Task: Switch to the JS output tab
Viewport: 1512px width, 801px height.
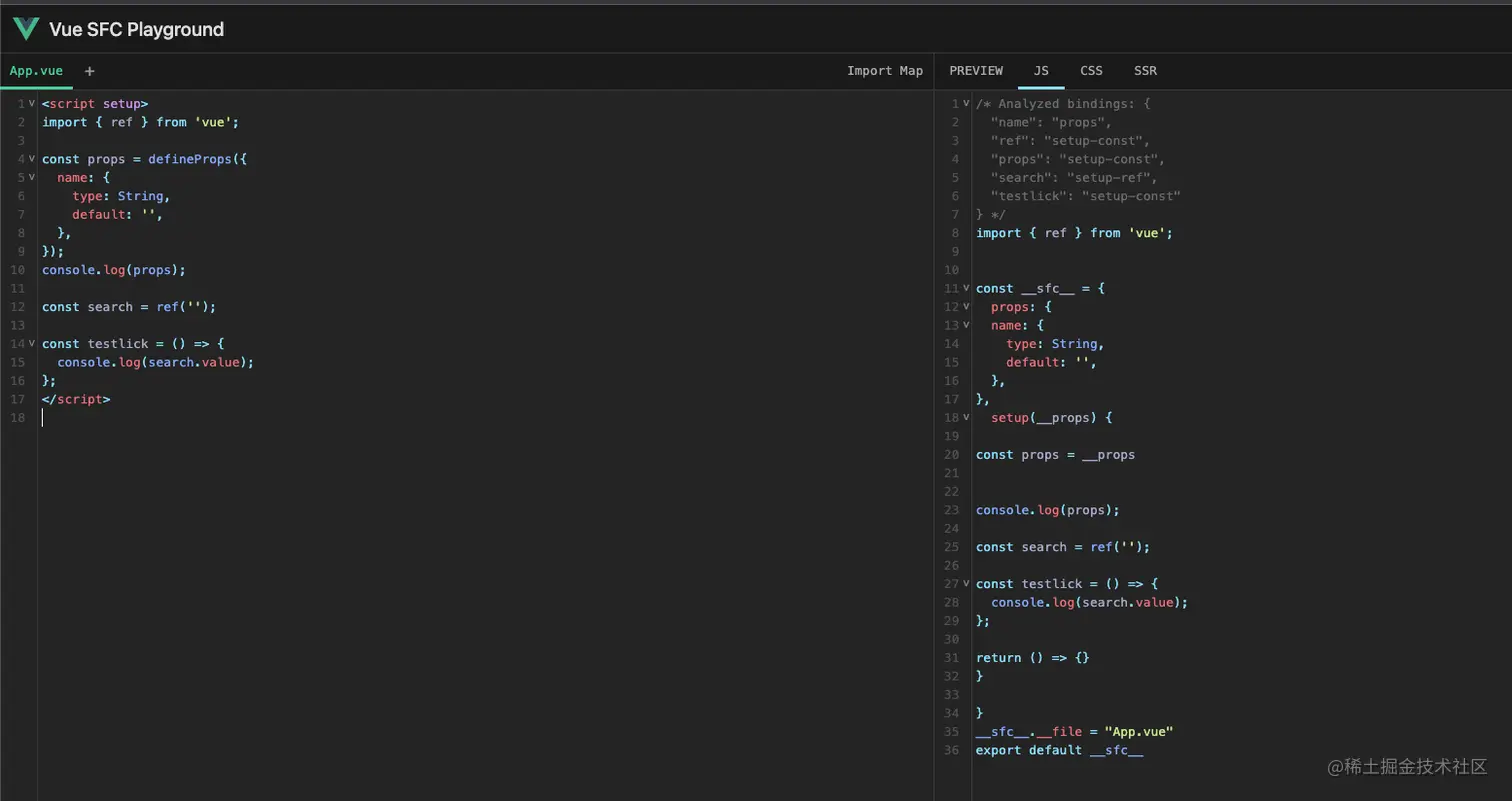Action: [x=1041, y=71]
